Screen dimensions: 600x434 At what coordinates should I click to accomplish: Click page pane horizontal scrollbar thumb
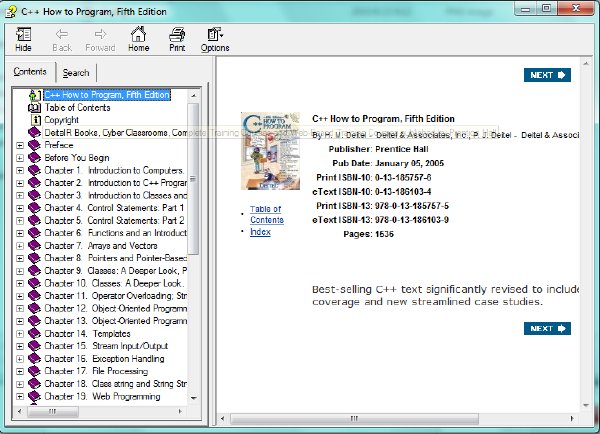click(x=354, y=418)
